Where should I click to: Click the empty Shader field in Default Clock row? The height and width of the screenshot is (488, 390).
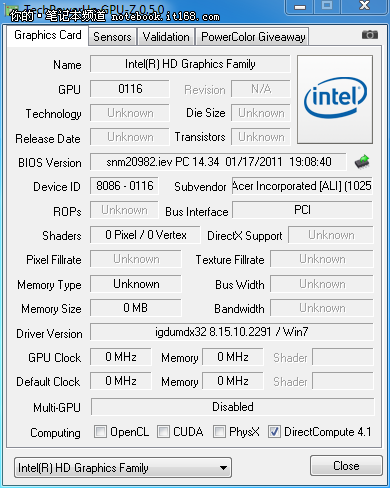[343, 381]
